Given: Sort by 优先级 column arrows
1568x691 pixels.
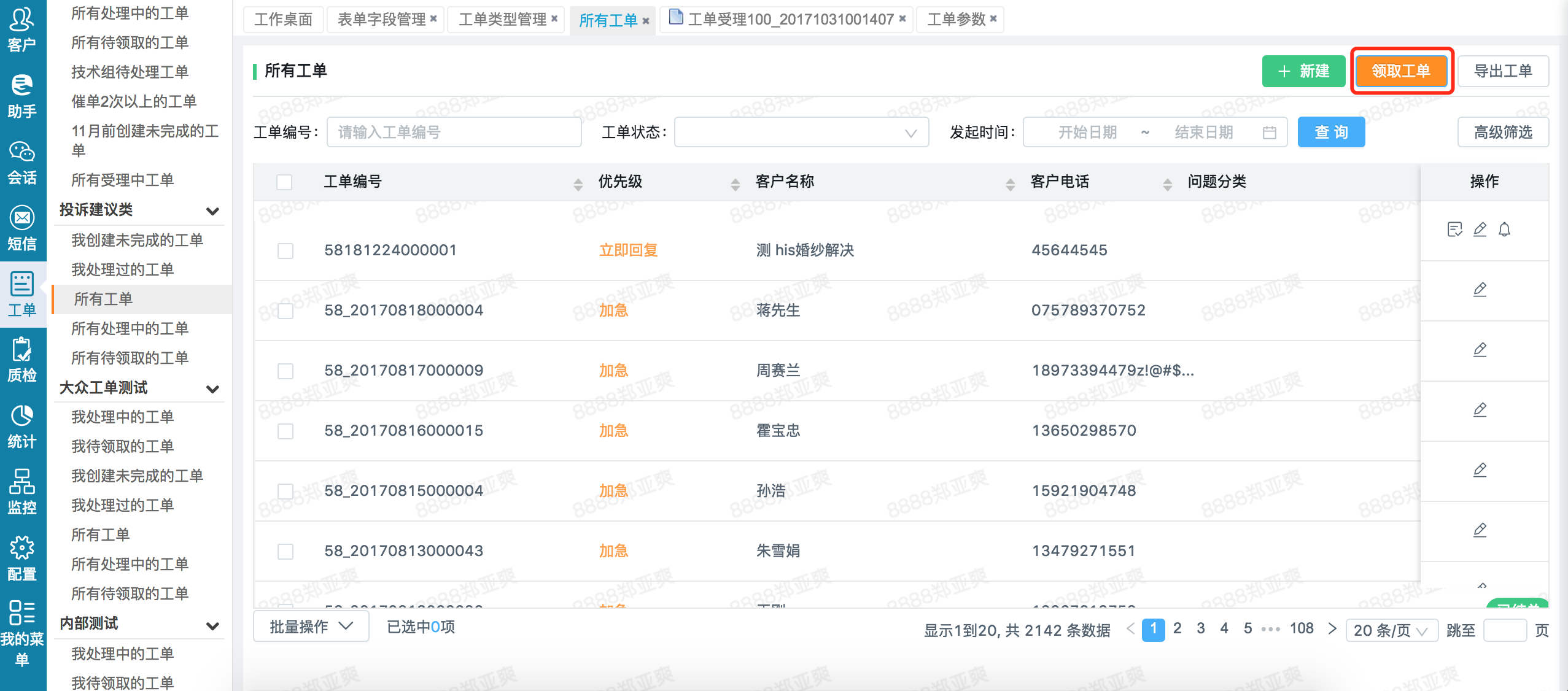Looking at the screenshot, I should pyautogui.click(x=735, y=184).
